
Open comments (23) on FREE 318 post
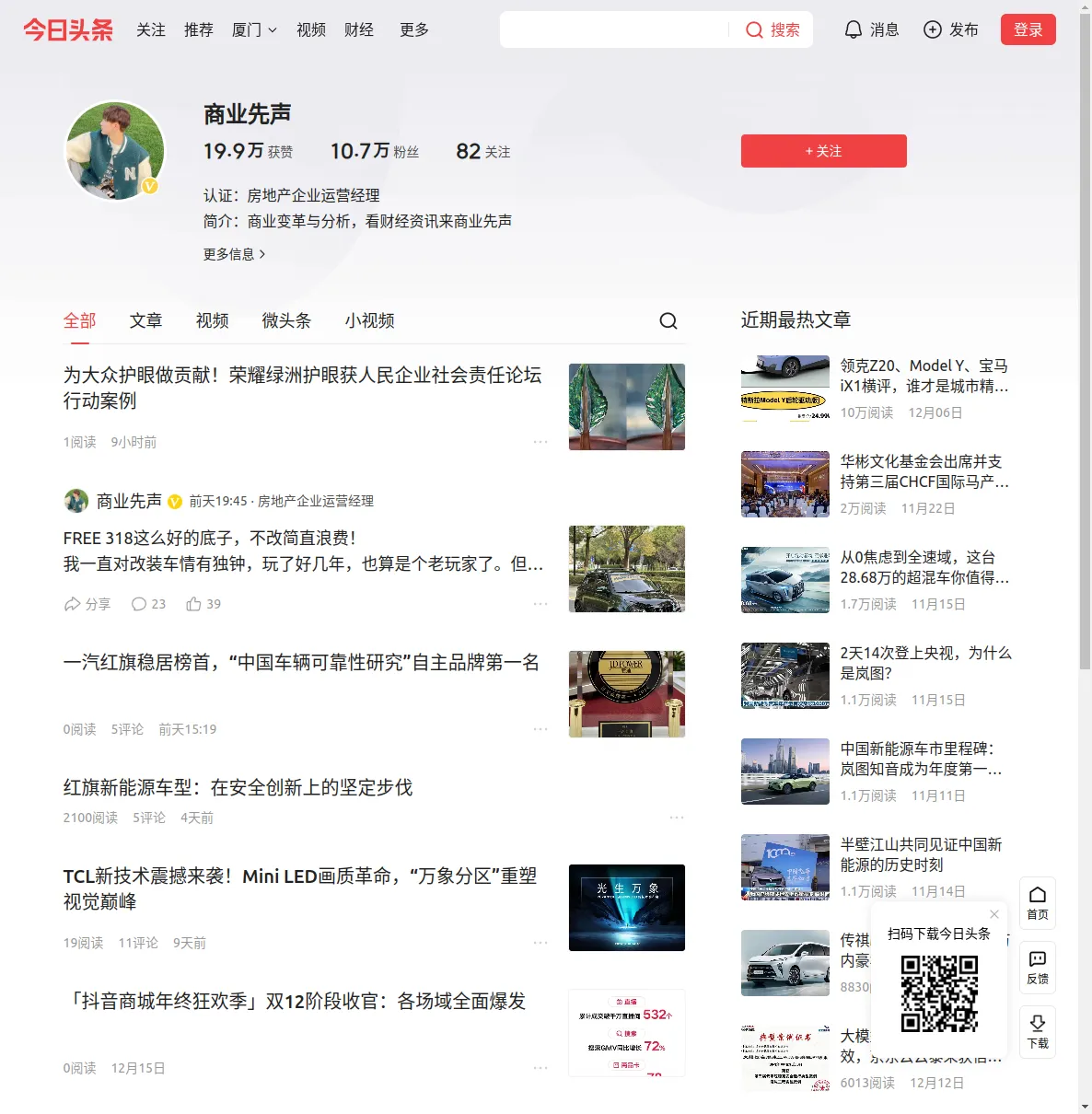[x=148, y=604]
